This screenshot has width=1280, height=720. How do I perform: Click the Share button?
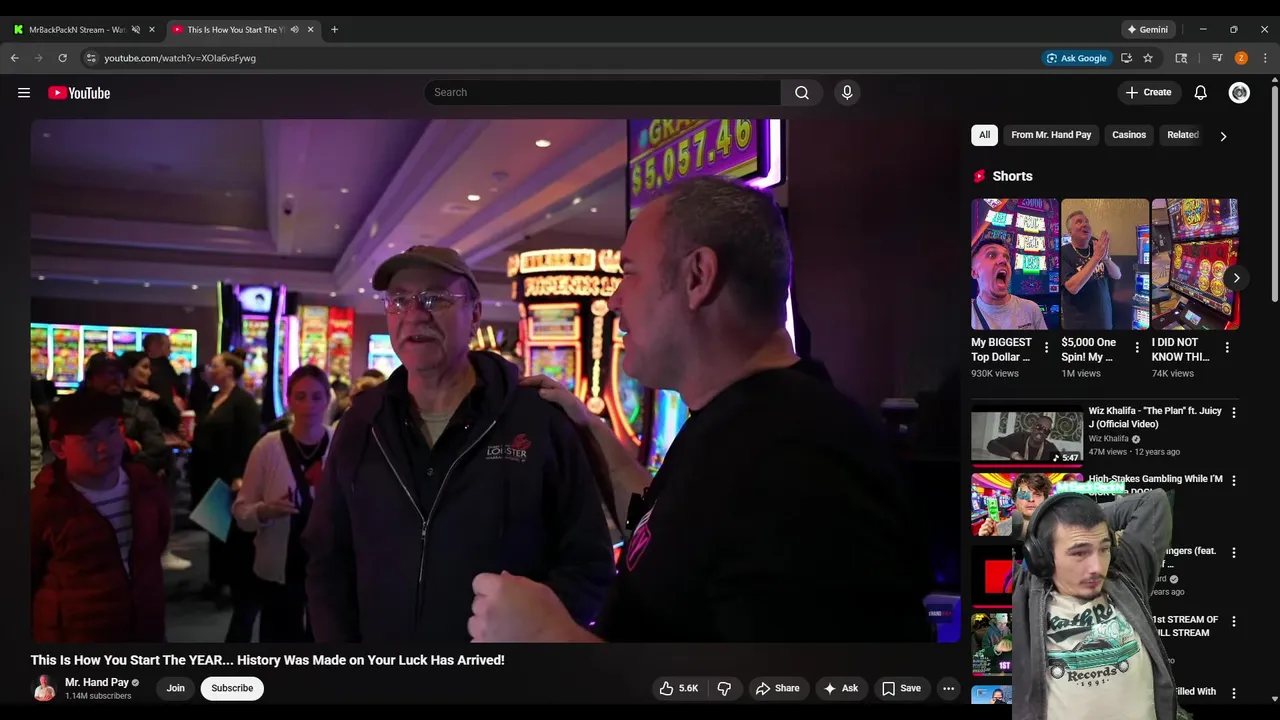(x=777, y=688)
